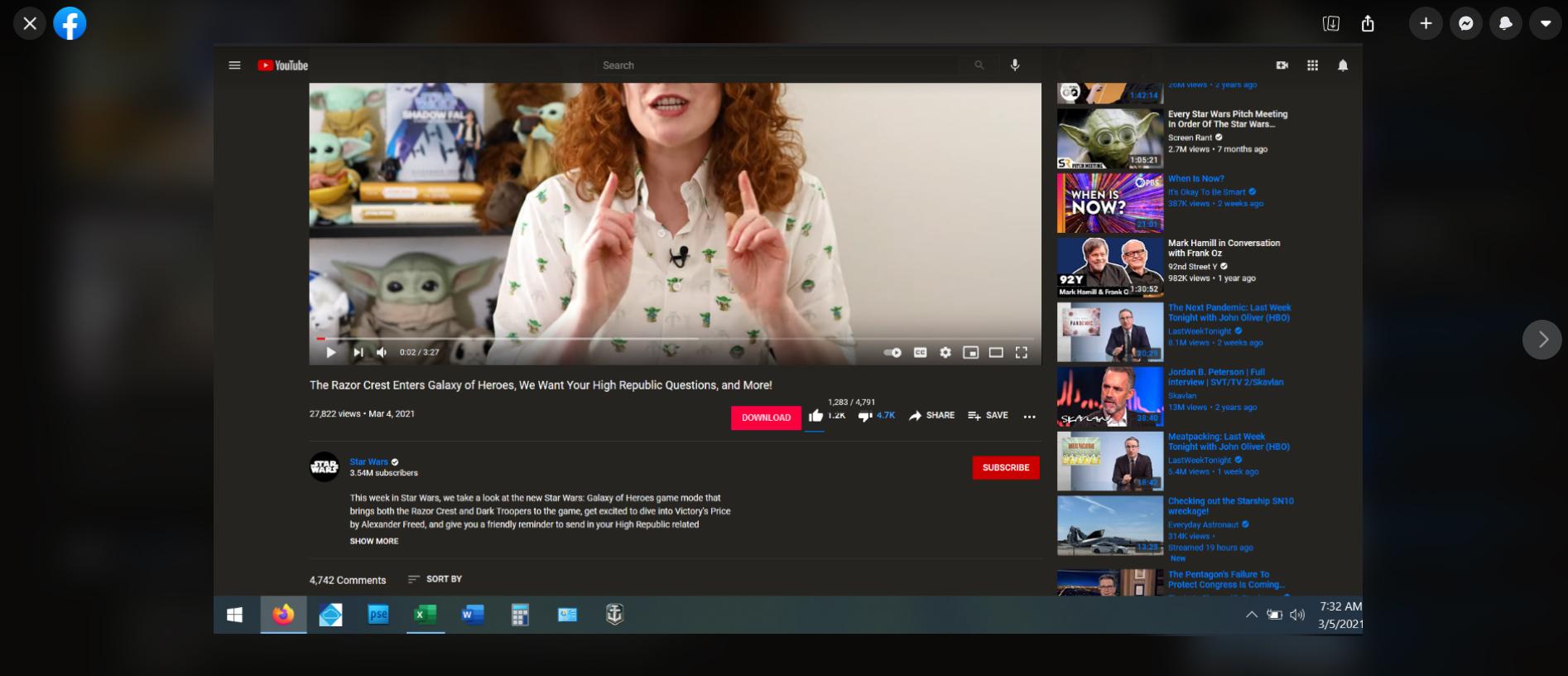Close the Facebook photo viewer
The width and height of the screenshot is (1568, 676).
pos(30,24)
